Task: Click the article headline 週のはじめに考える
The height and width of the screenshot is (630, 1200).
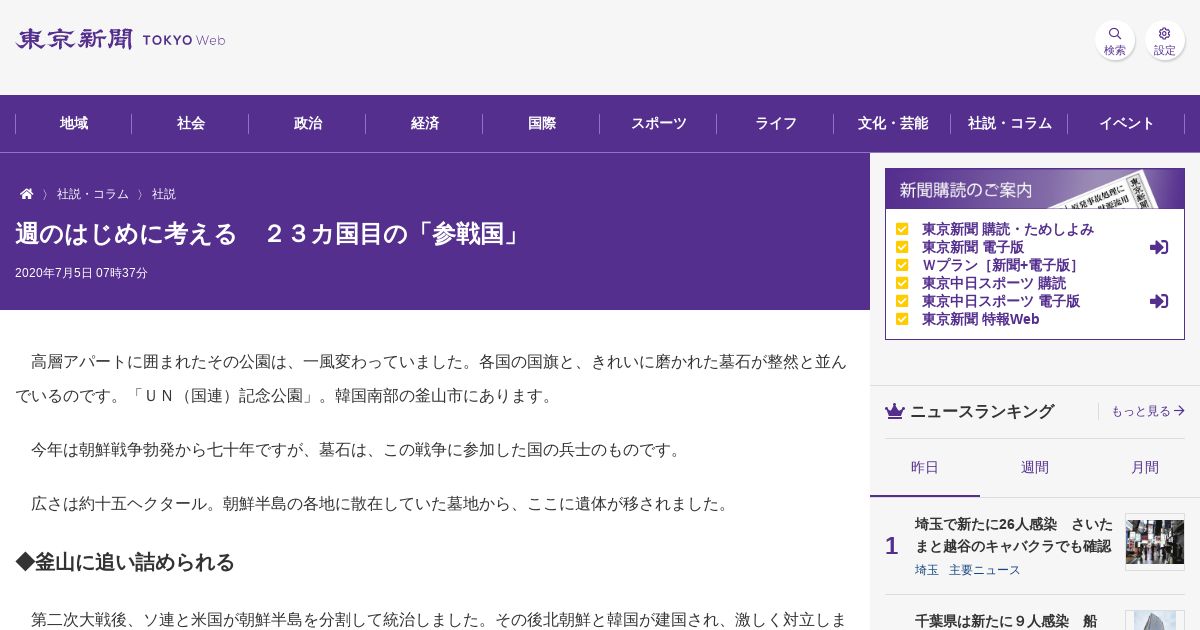Action: pos(270,234)
